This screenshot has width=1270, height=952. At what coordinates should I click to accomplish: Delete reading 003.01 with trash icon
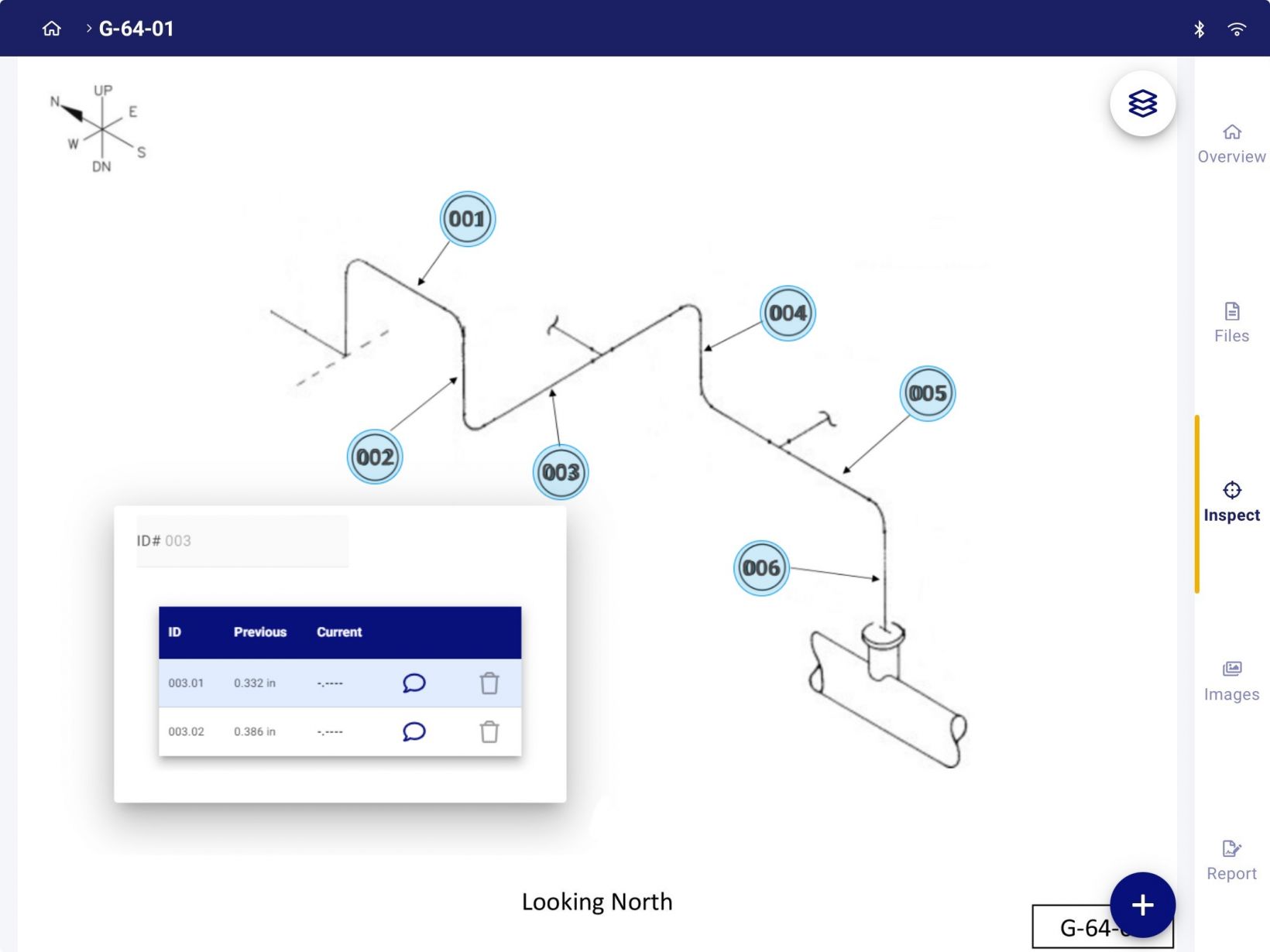click(489, 683)
